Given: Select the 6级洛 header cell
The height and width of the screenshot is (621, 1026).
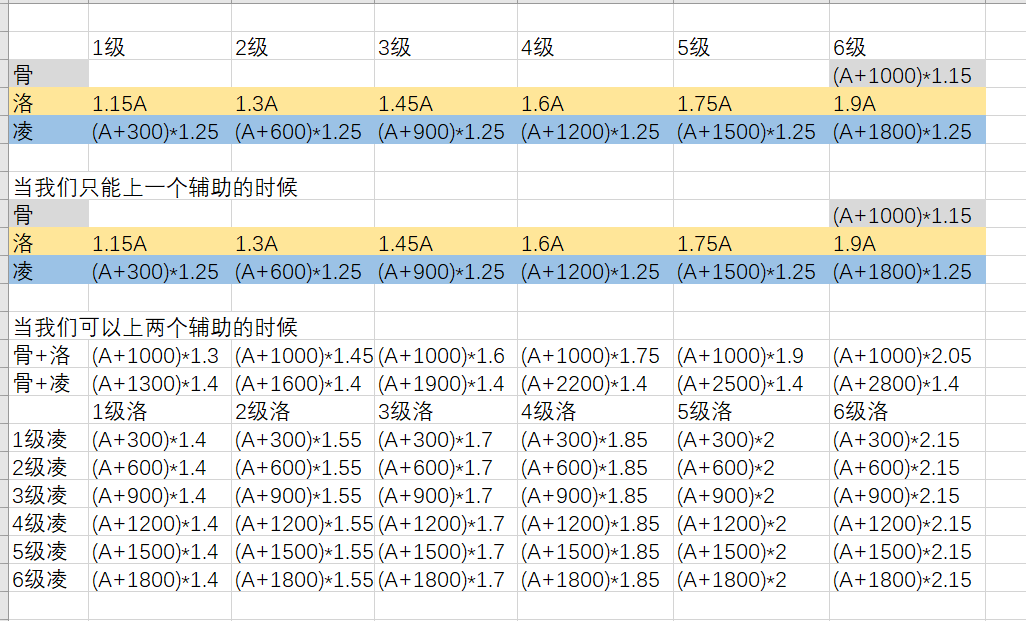Looking at the screenshot, I should point(907,411).
